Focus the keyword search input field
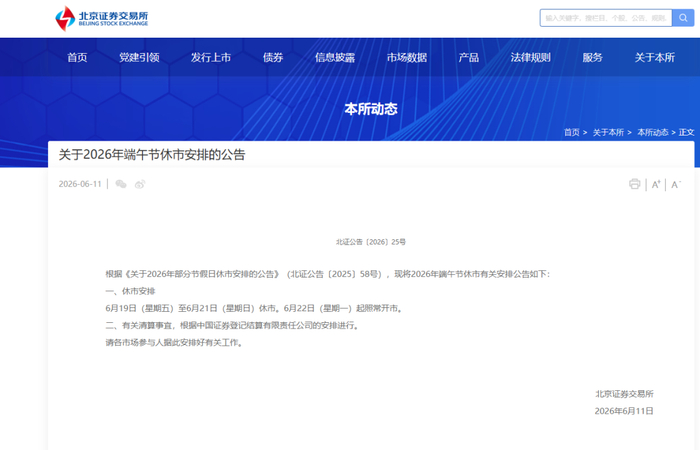The image size is (700, 450). tap(606, 18)
